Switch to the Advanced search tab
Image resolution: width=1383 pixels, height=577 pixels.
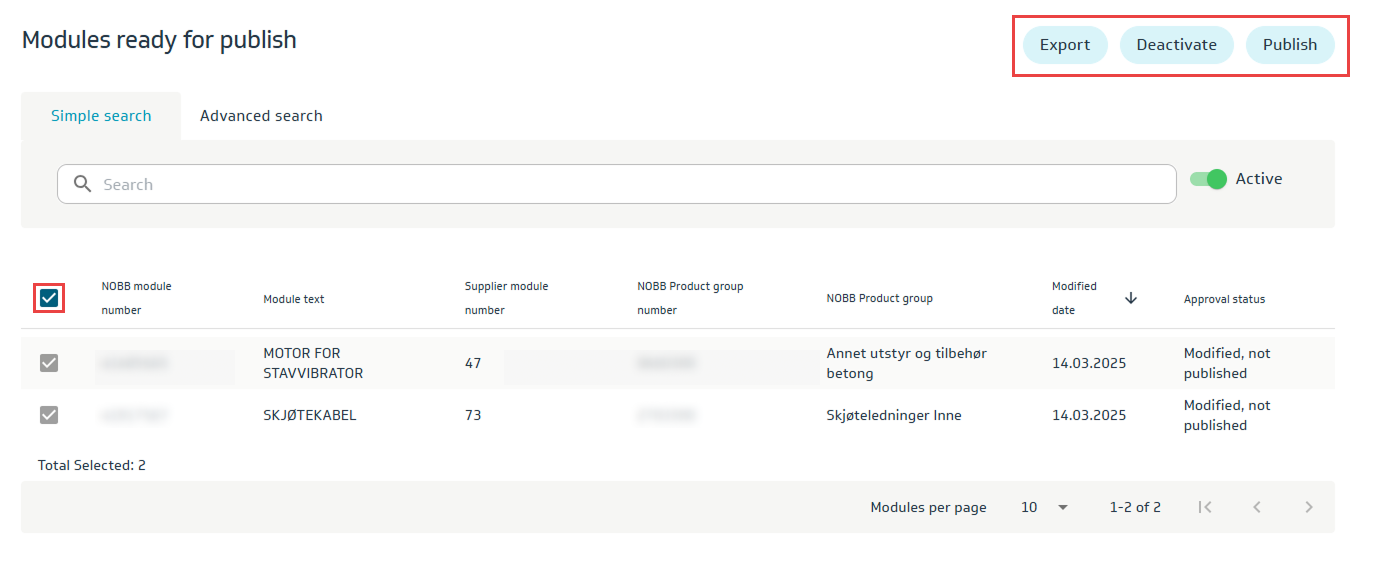(261, 116)
